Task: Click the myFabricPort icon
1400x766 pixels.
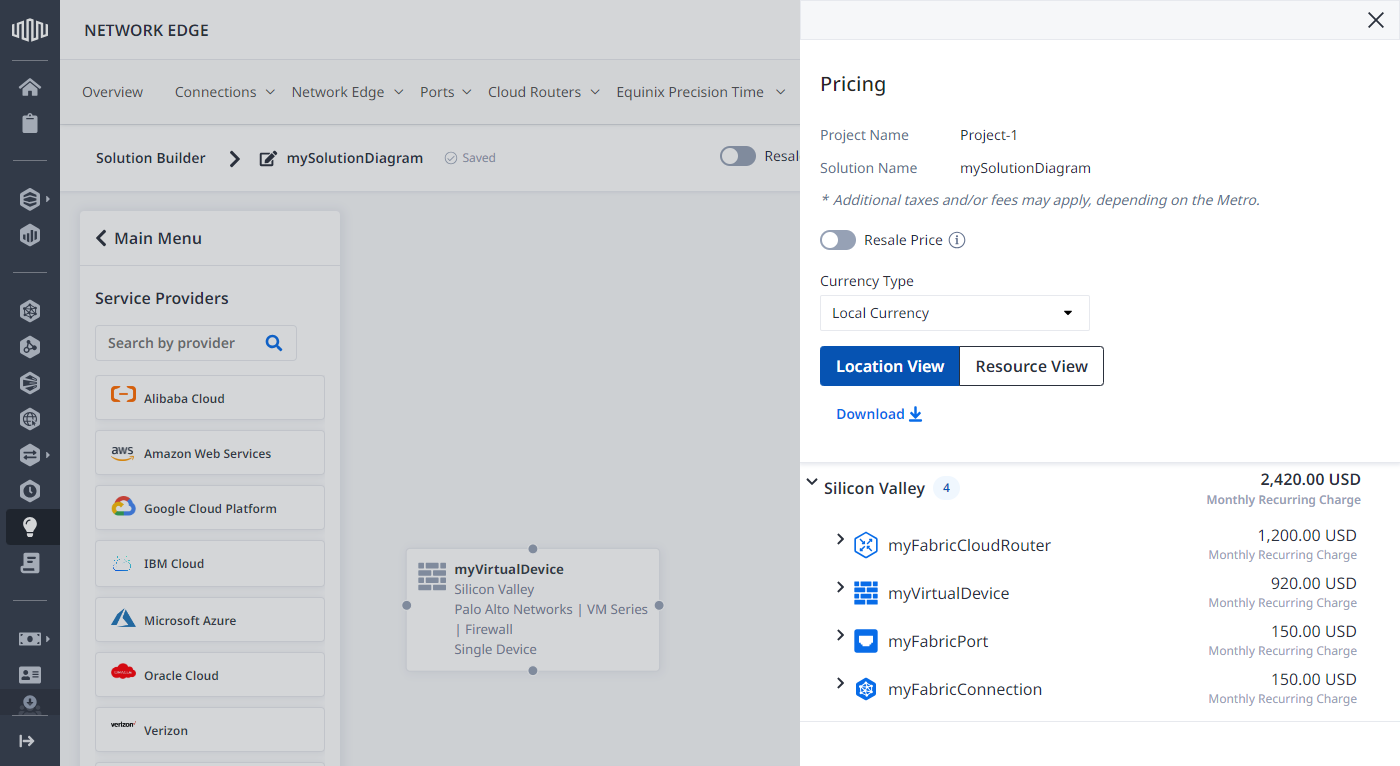Action: (x=865, y=641)
